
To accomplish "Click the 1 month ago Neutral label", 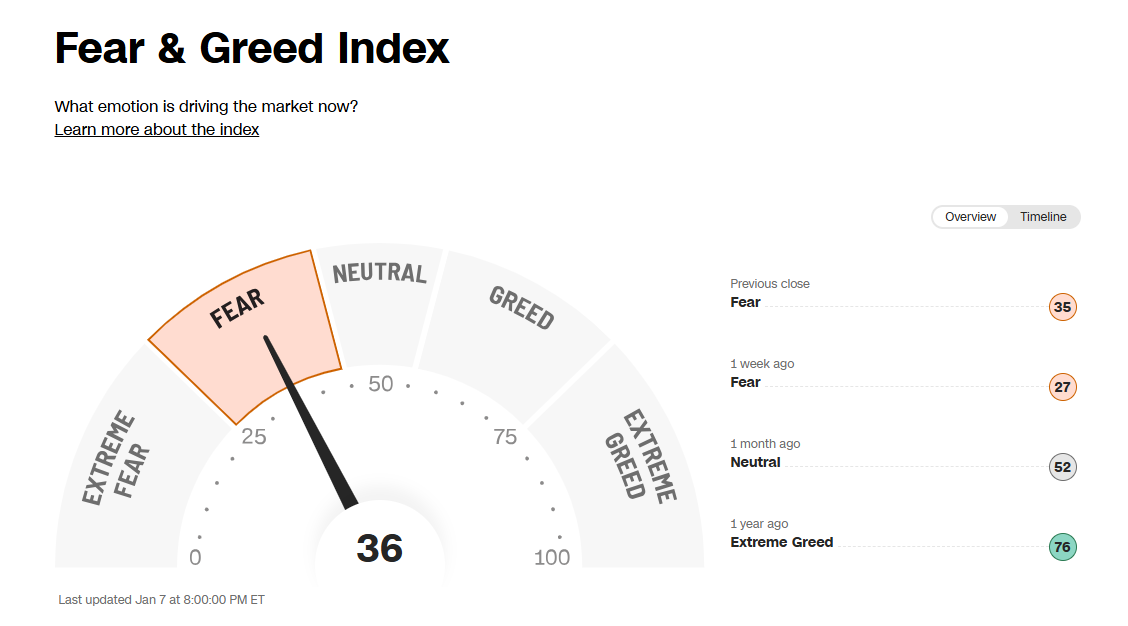I will [755, 463].
